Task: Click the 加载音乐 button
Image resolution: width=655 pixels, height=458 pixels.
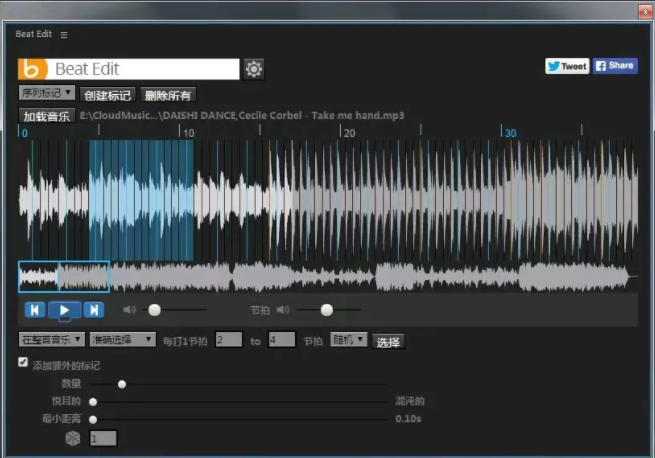Action: click(47, 116)
